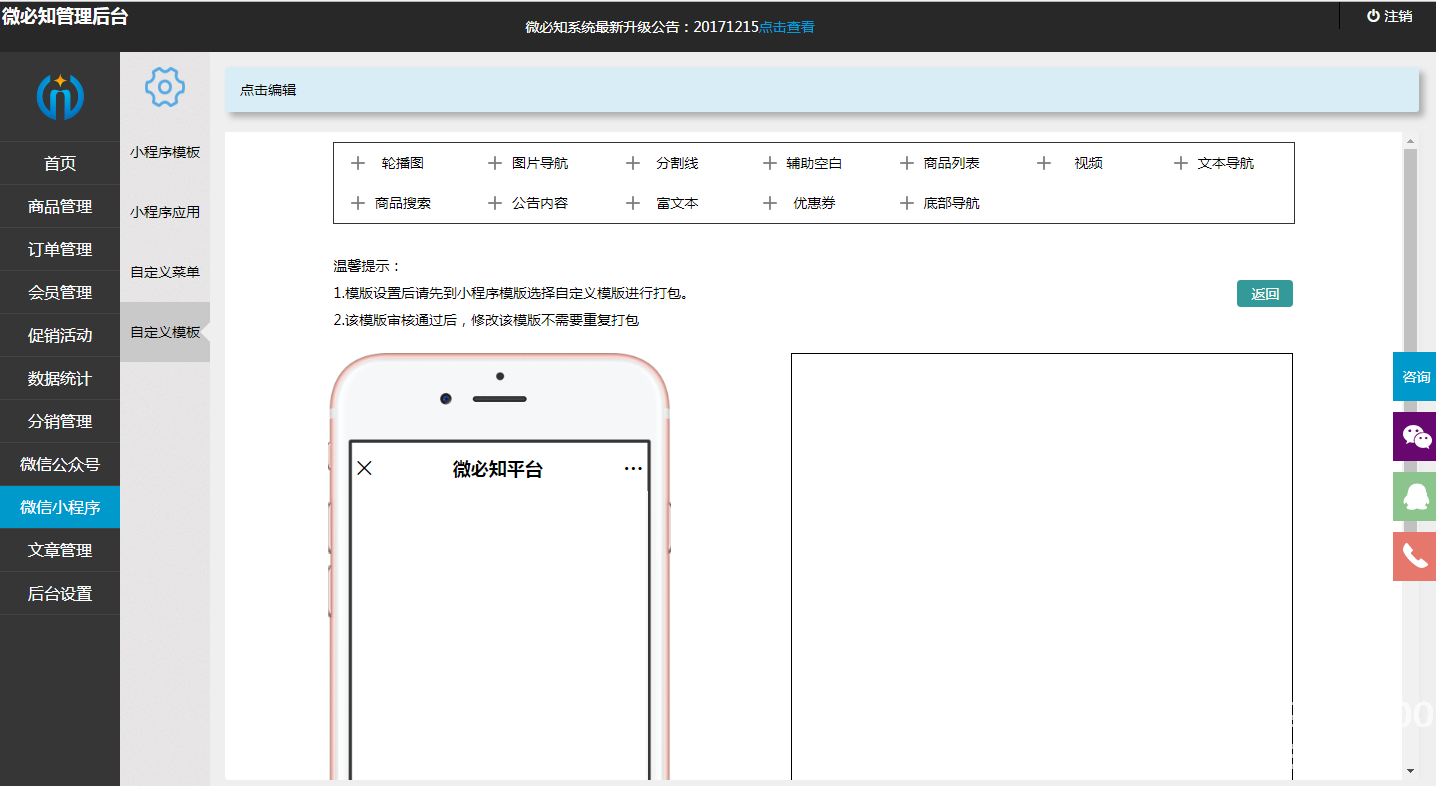Image resolution: width=1436 pixels, height=786 pixels.
Task: Click the 咨询 consultation side button
Action: 1414,377
